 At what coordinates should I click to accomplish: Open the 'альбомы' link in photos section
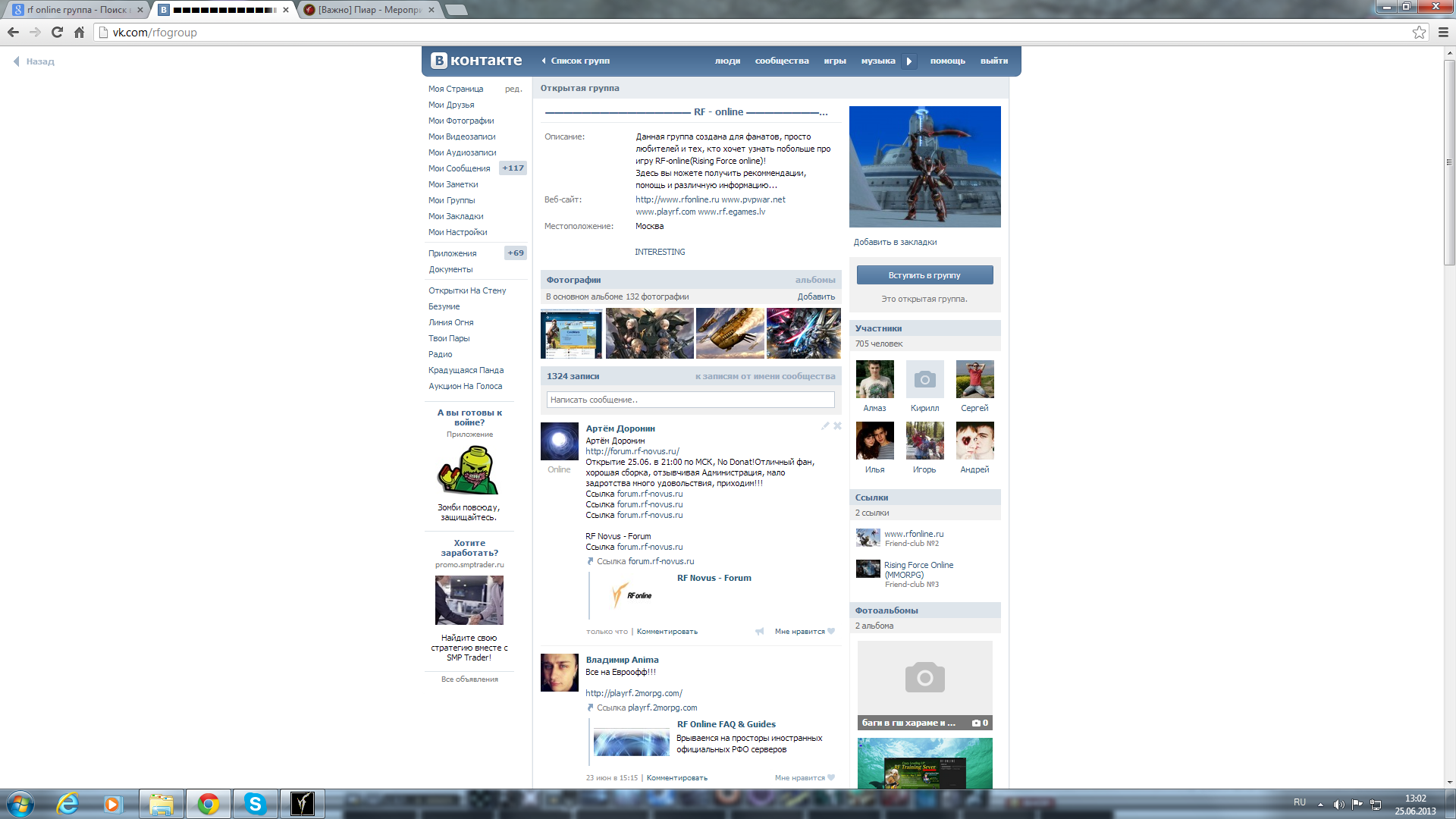[815, 280]
